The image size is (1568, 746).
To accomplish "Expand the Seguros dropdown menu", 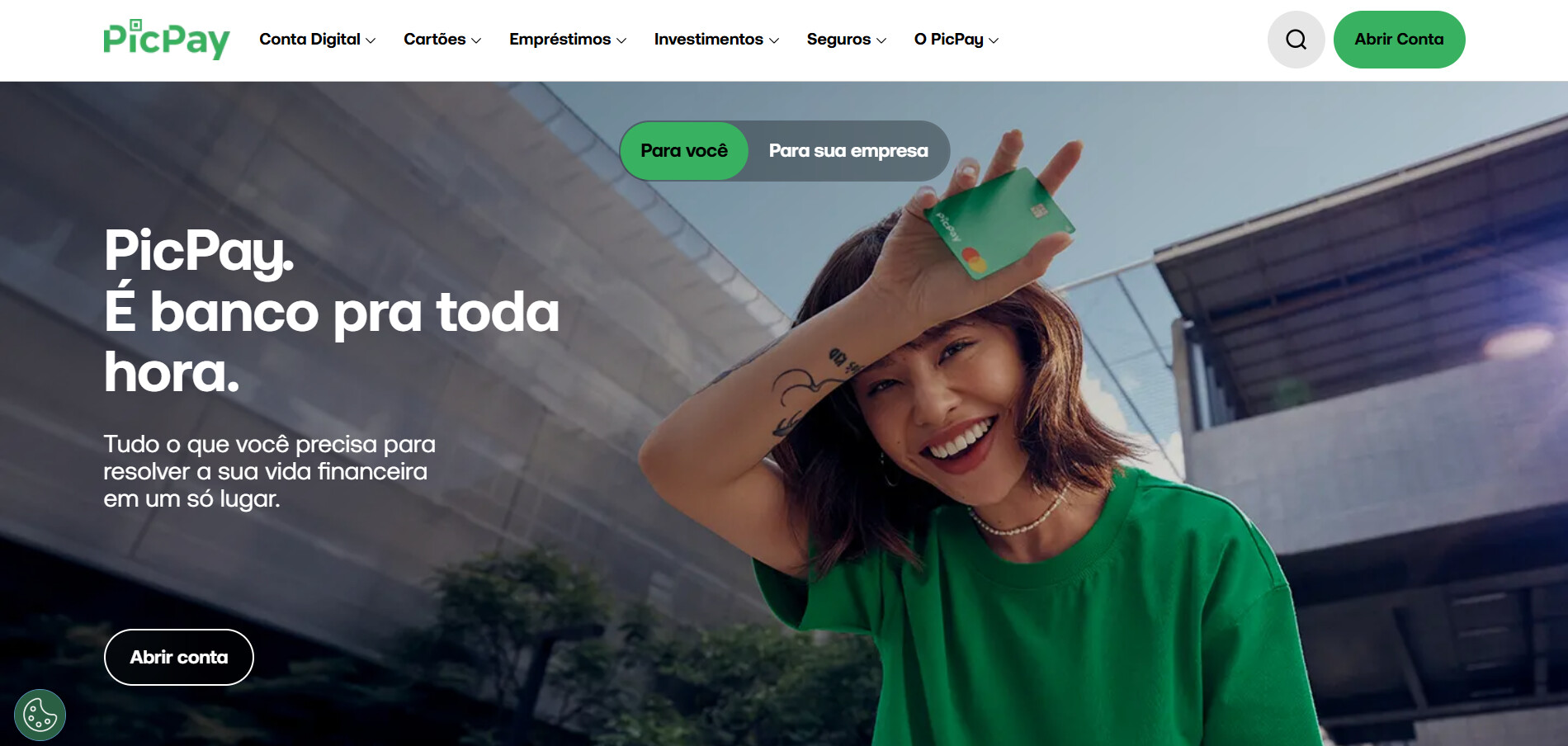I will tap(847, 40).
